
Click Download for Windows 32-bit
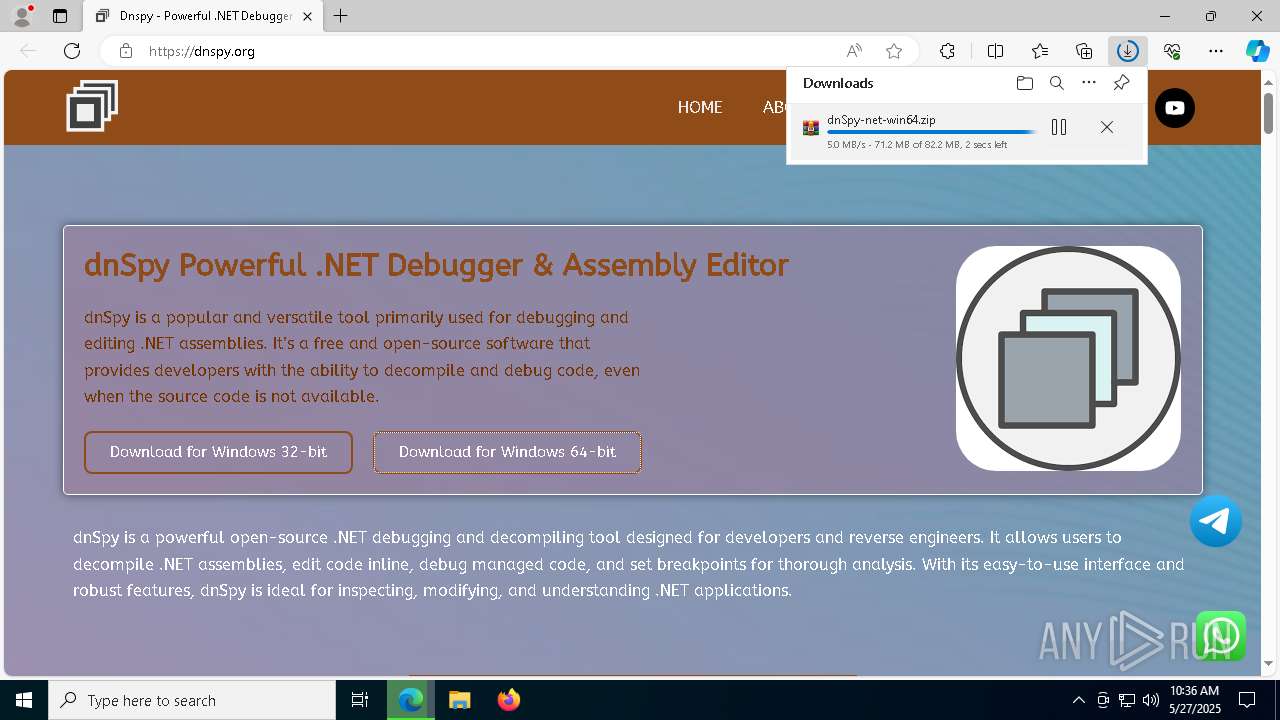(218, 452)
